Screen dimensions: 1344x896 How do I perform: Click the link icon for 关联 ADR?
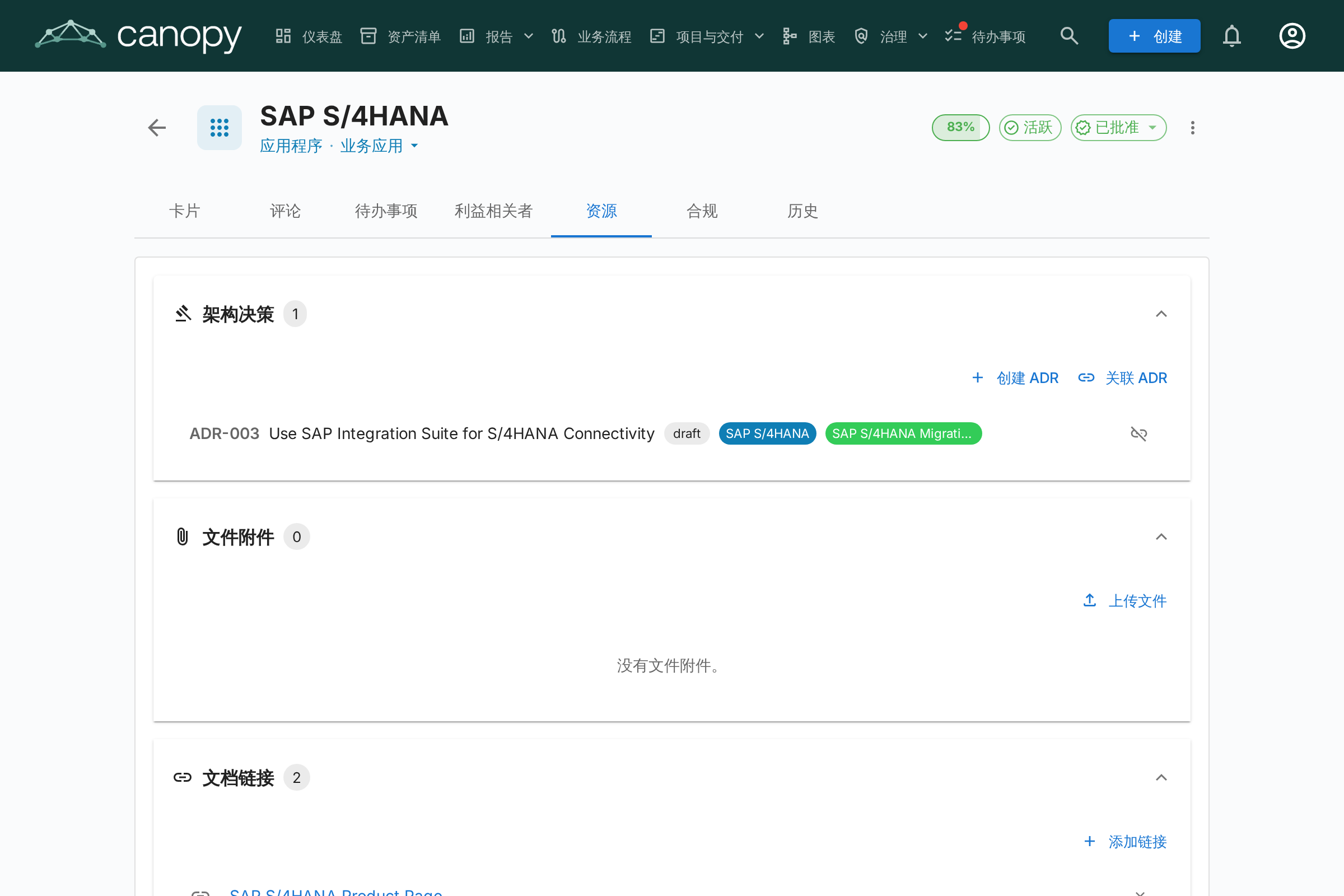[x=1086, y=377]
